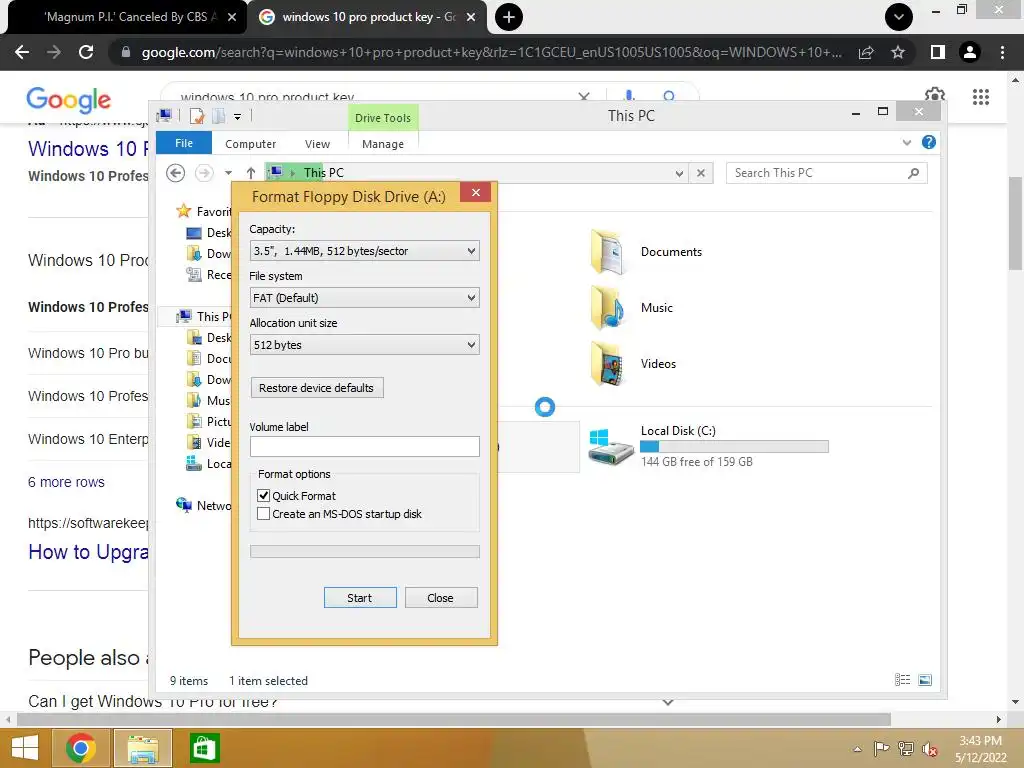Viewport: 1024px width, 768px height.
Task: Open Chrome three-dot menu
Action: (1002, 52)
